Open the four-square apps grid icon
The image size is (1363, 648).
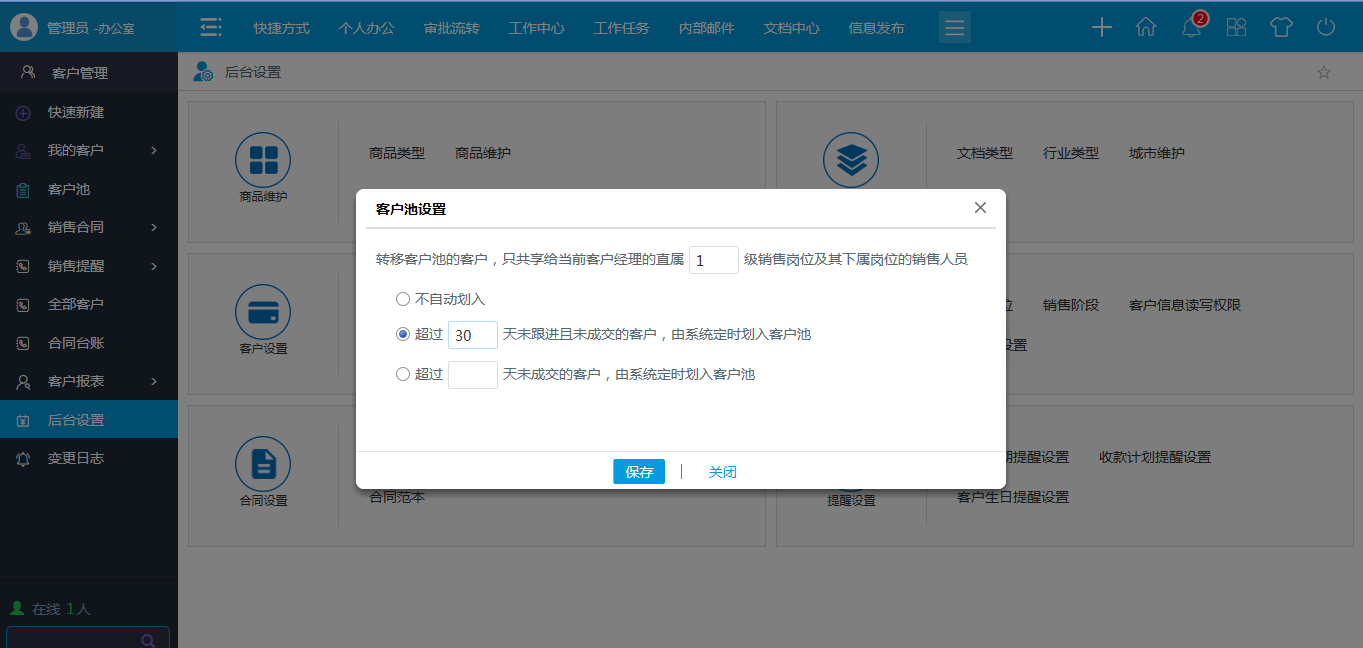[x=1237, y=28]
